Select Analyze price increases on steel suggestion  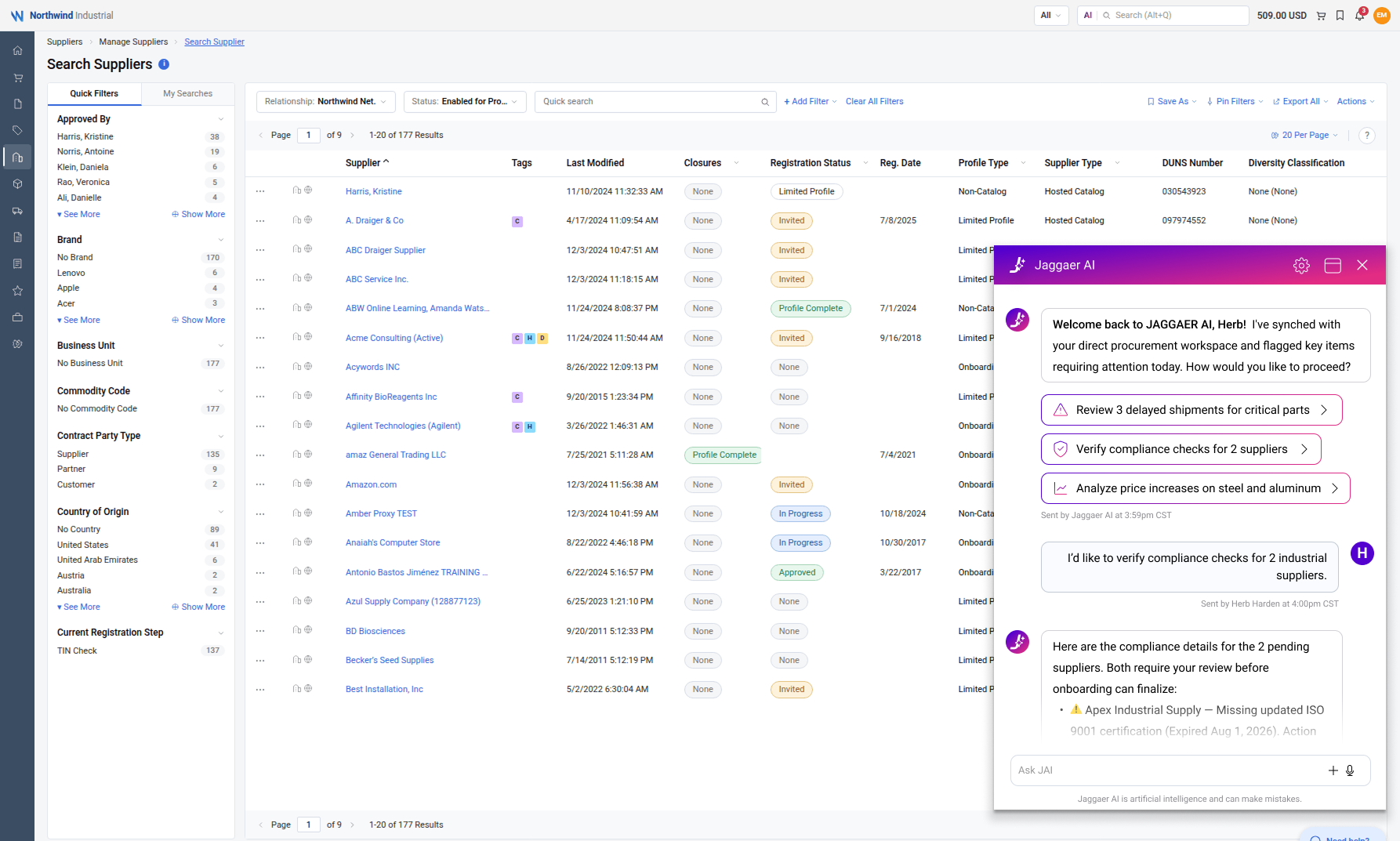[1195, 489]
